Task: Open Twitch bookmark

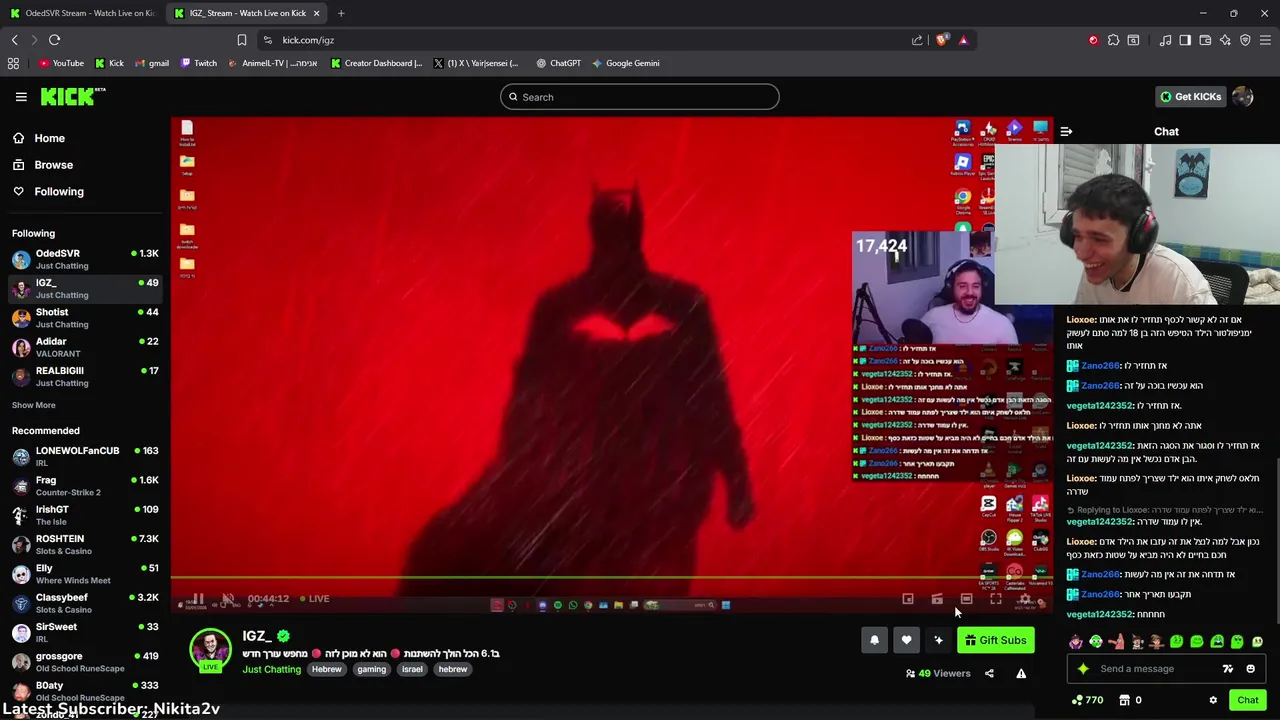Action: point(198,63)
